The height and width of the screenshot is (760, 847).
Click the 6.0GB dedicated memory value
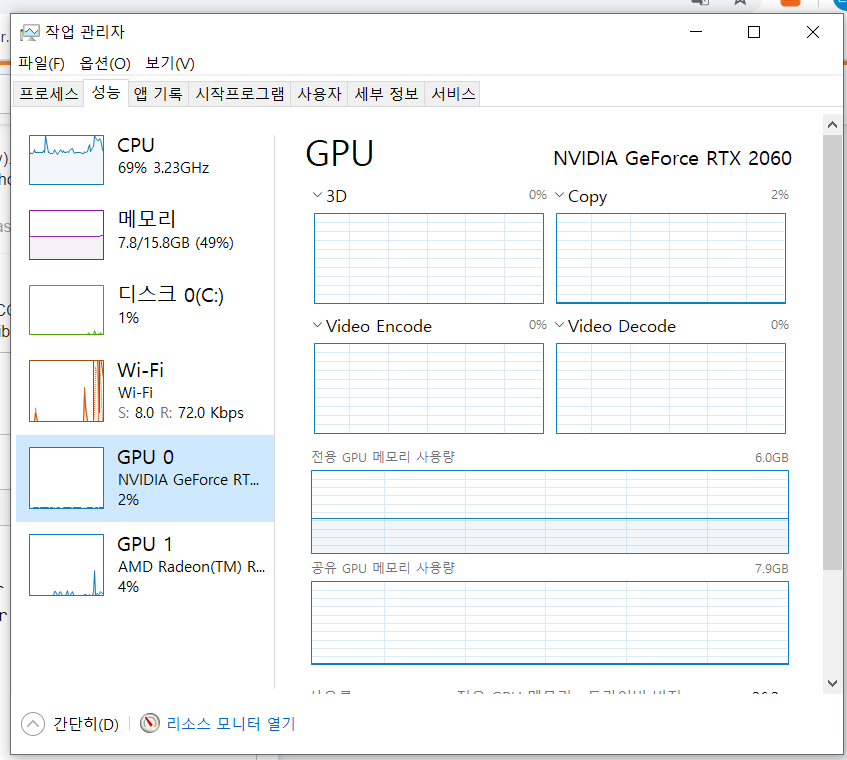coord(771,458)
